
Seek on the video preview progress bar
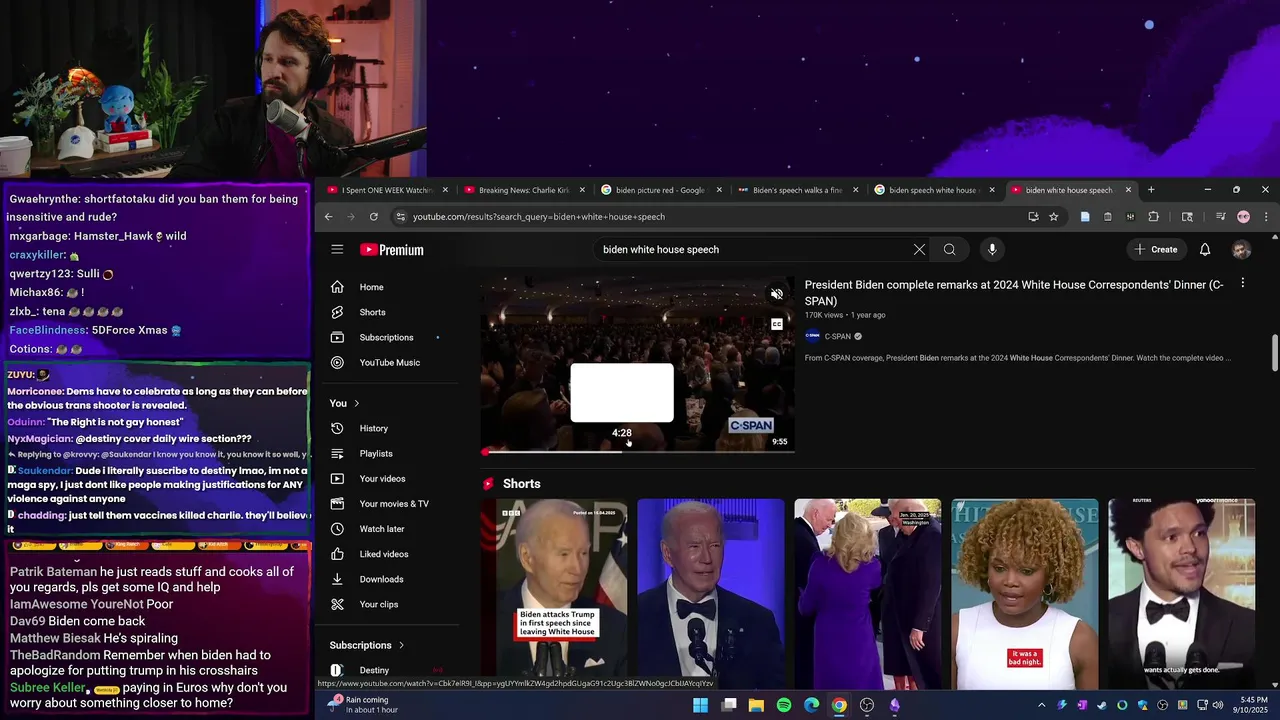click(x=638, y=452)
